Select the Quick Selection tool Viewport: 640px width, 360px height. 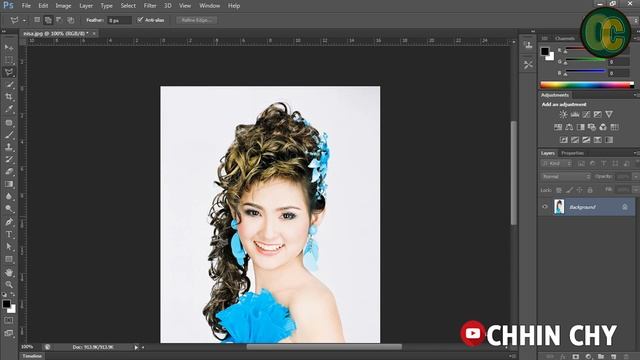click(x=9, y=85)
